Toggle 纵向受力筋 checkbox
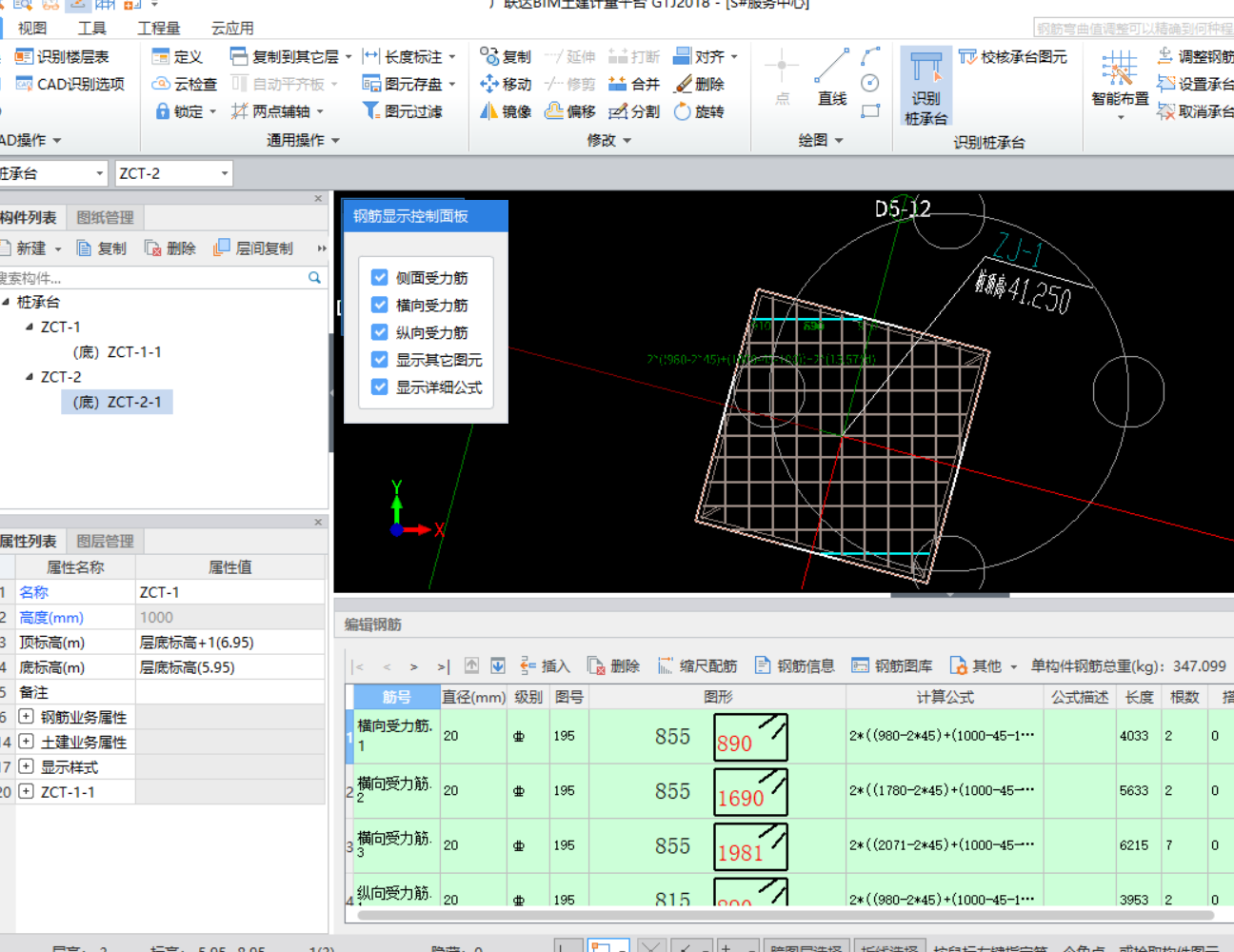Viewport: 1234px width, 952px height. click(380, 332)
